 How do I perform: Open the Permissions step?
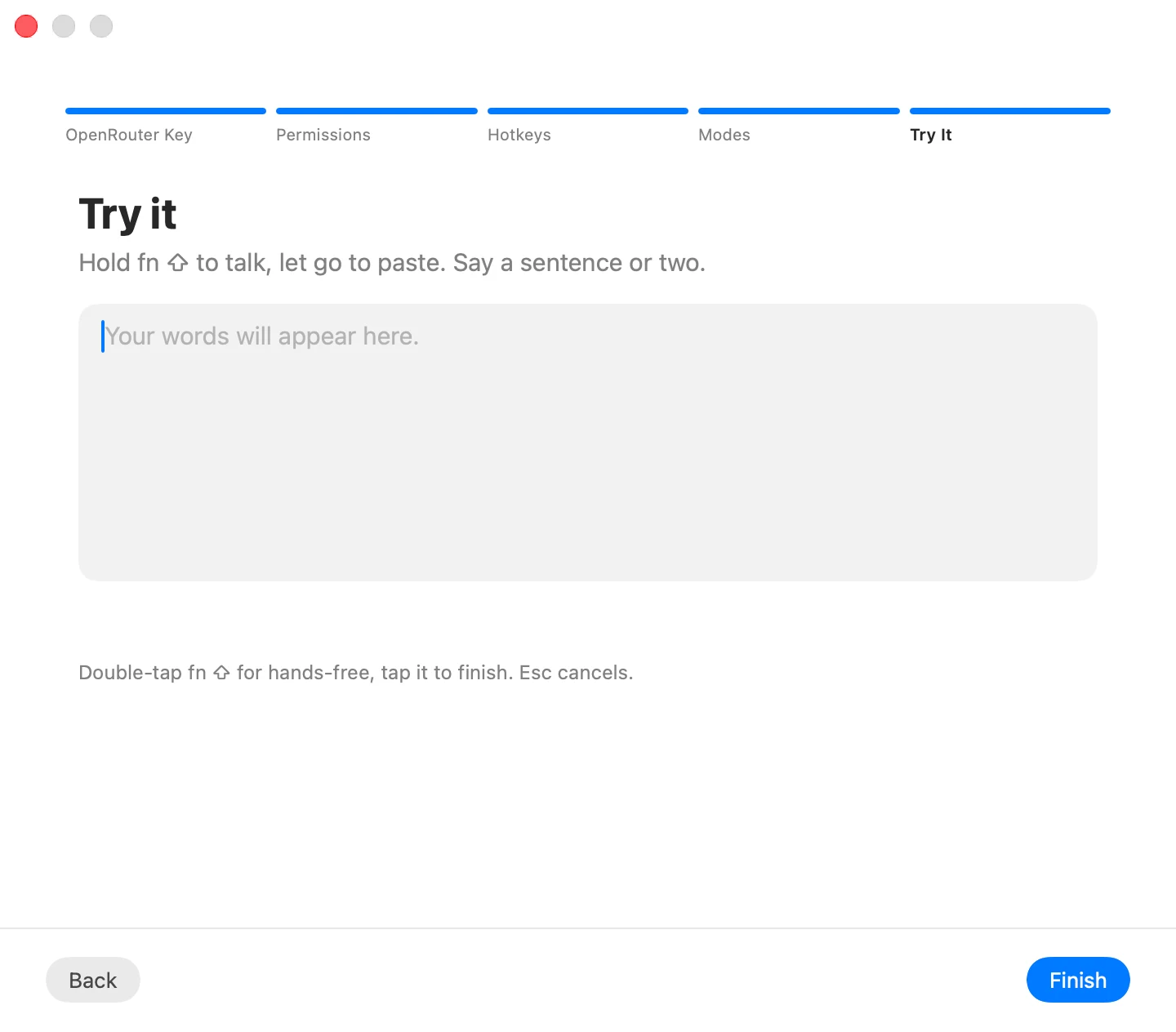[323, 135]
